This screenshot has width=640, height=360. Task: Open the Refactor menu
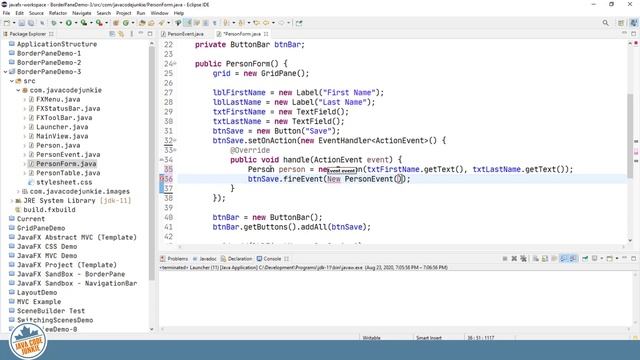tap(58, 13)
